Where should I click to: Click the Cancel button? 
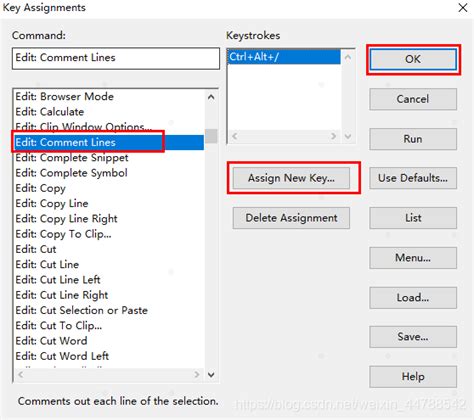413,99
